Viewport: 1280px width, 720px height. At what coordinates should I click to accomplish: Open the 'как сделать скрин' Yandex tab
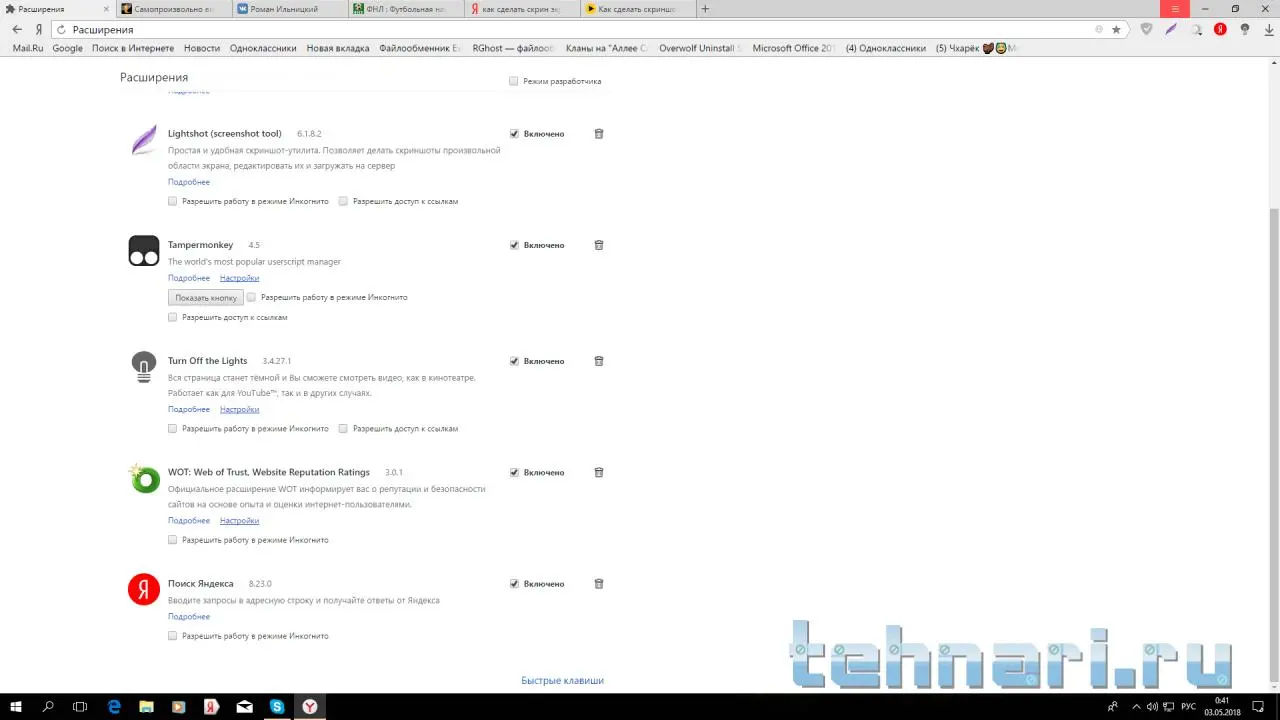523,9
